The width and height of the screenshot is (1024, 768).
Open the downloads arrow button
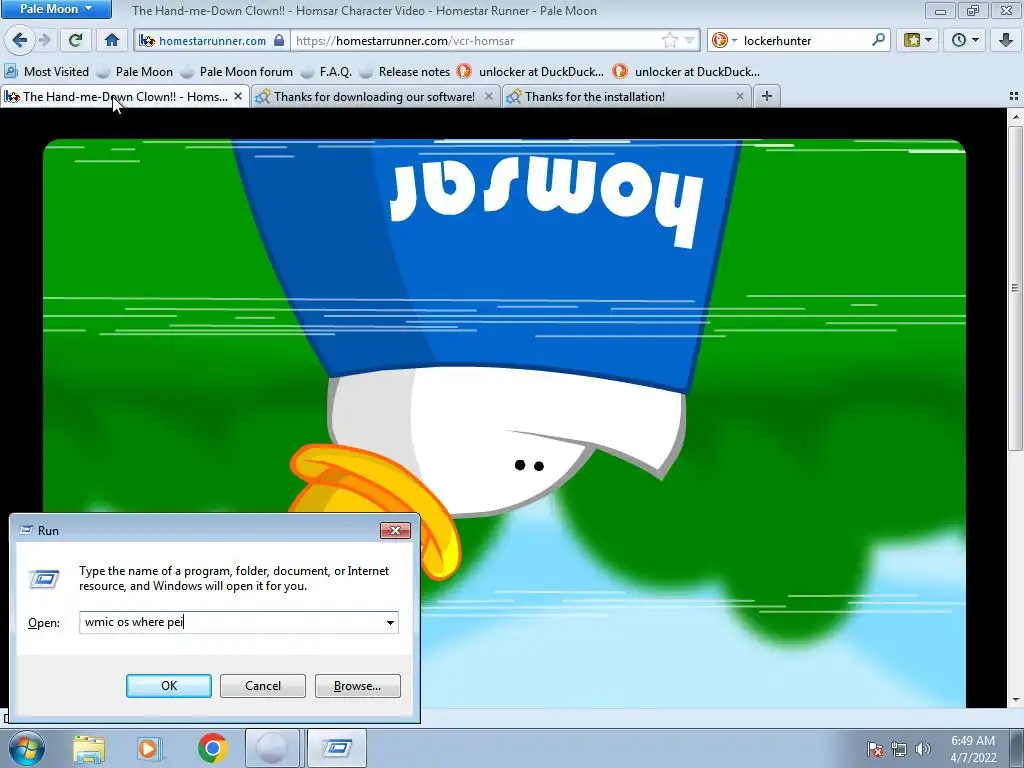click(1006, 40)
